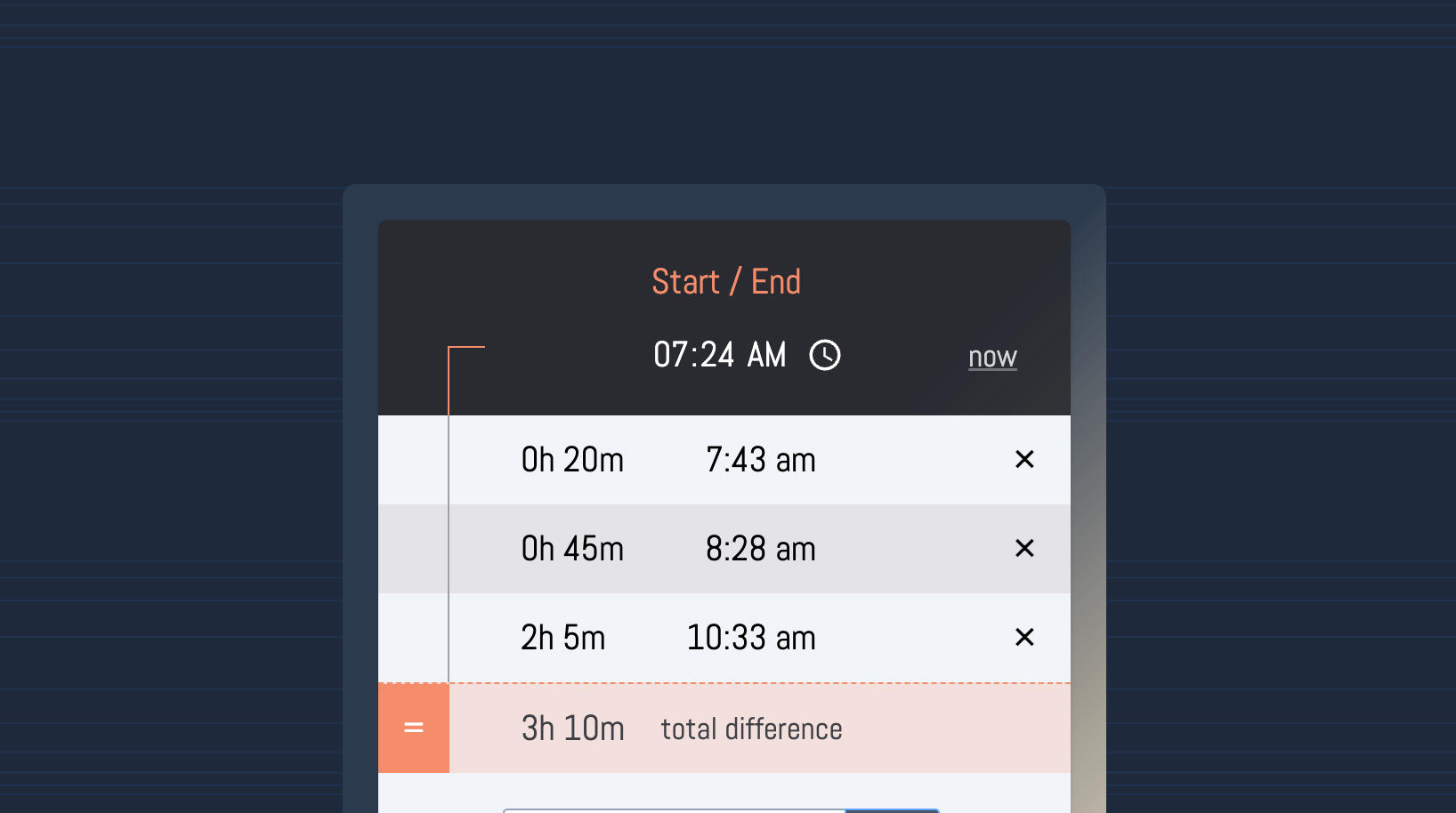The width and height of the screenshot is (1456, 813).
Task: Select the hour '07' in start time
Action: pos(669,355)
